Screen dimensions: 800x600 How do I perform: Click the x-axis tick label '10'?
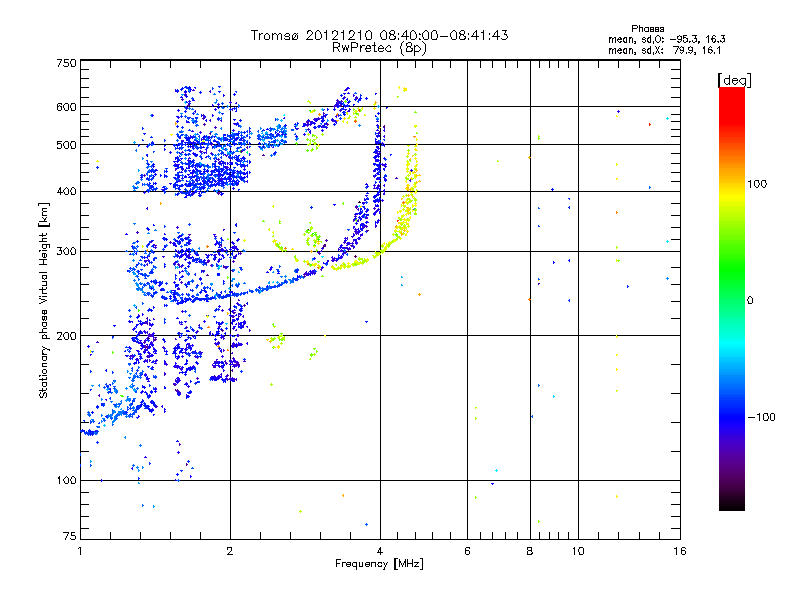[x=578, y=551]
